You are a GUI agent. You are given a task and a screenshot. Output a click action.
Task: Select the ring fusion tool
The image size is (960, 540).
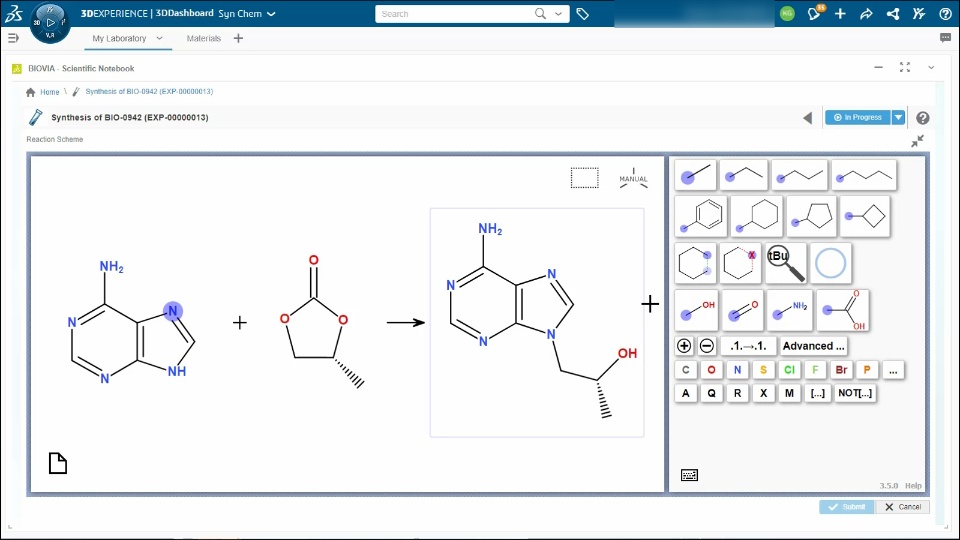click(695, 263)
